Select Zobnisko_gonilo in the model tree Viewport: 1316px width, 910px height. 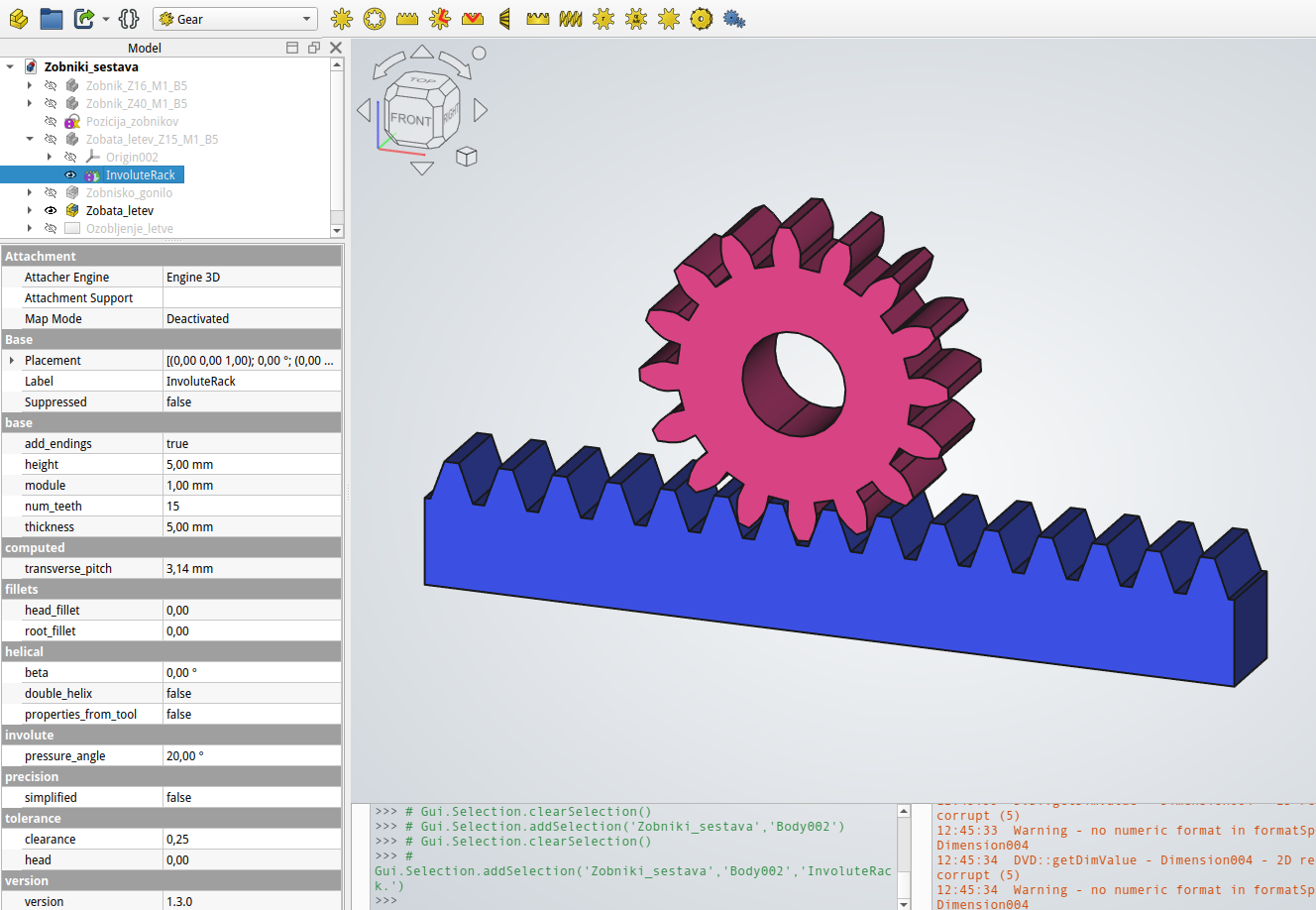click(x=129, y=193)
